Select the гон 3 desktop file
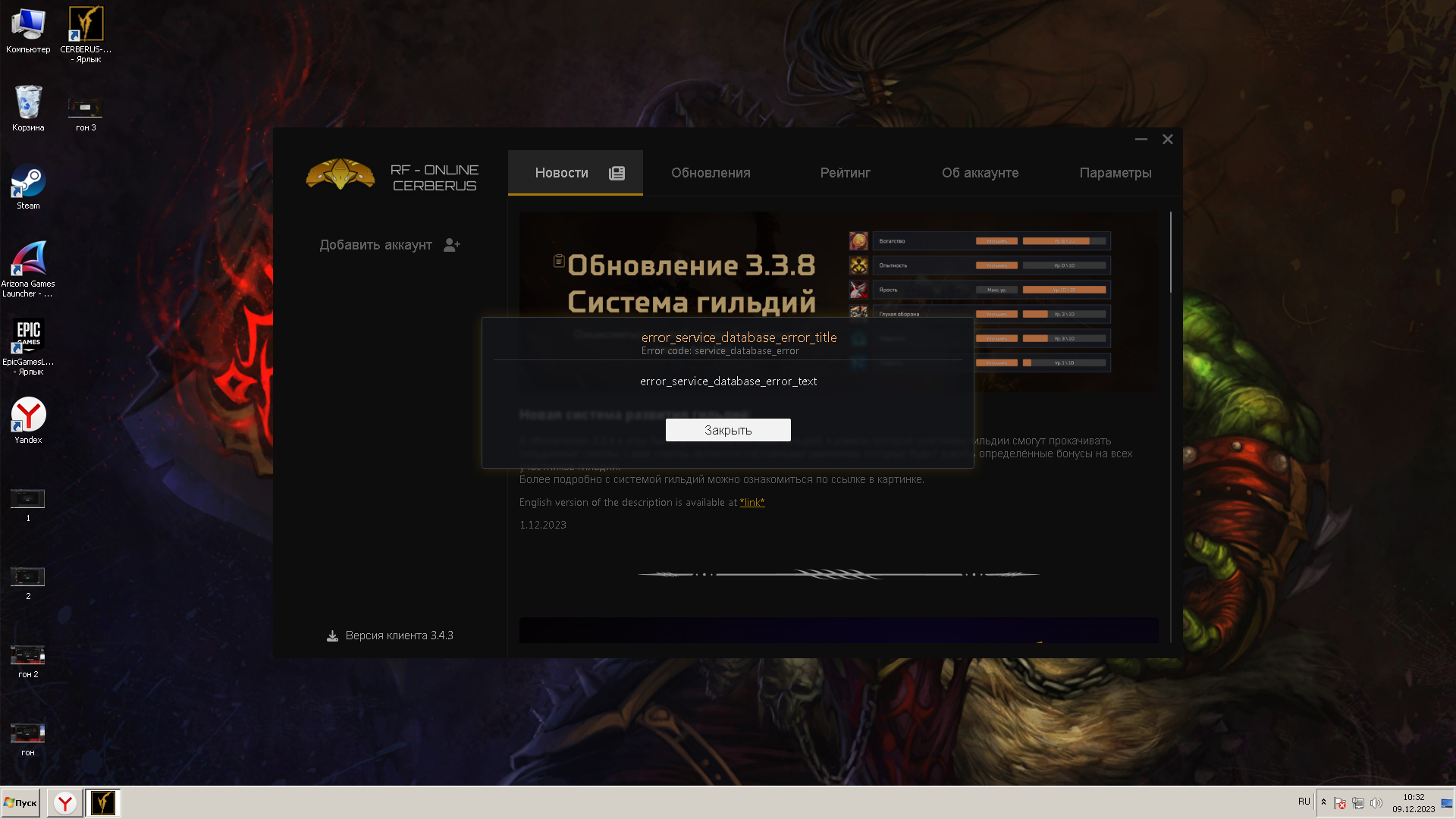The width and height of the screenshot is (1456, 819). 86,114
